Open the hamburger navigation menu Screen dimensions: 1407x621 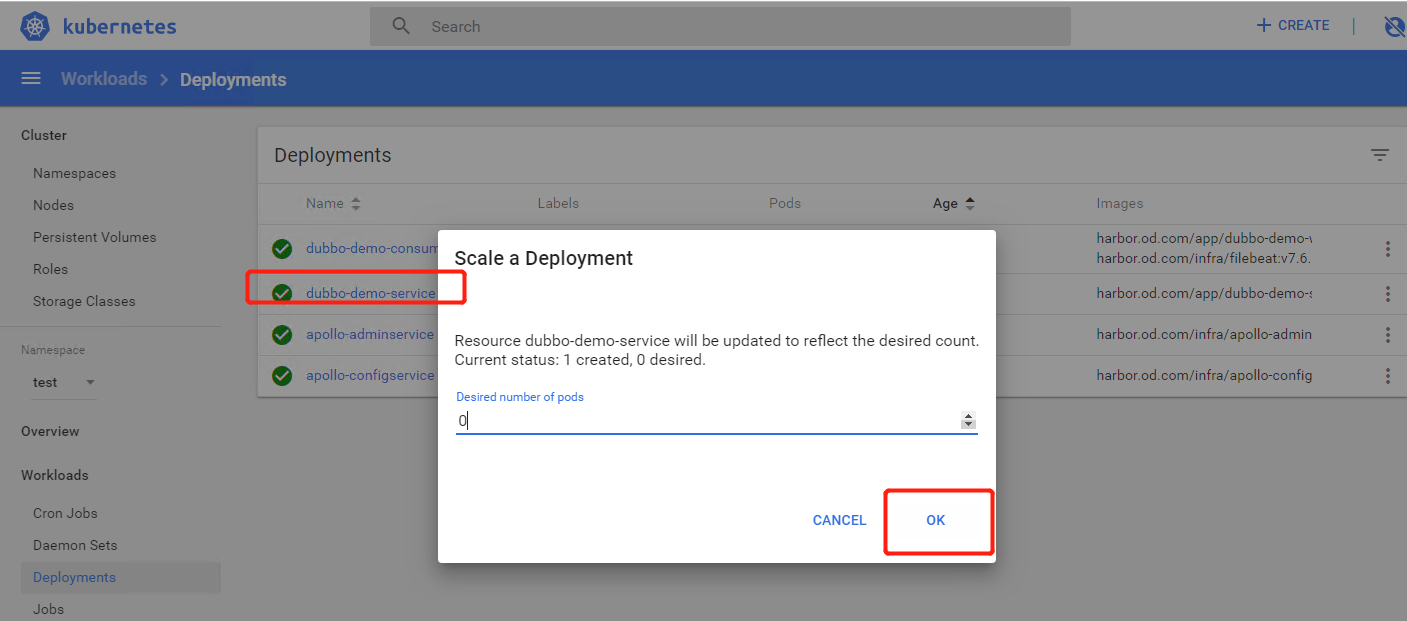click(31, 79)
